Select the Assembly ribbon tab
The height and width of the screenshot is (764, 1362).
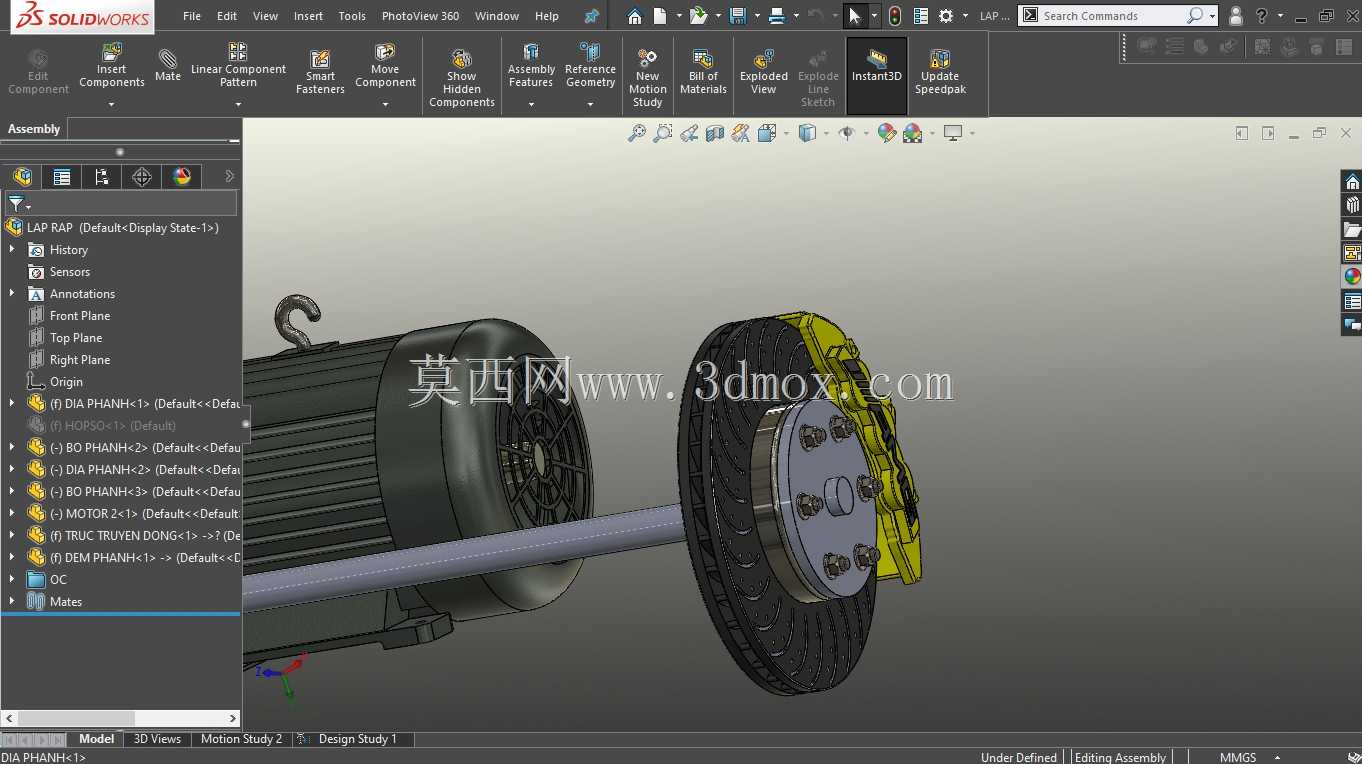34,129
